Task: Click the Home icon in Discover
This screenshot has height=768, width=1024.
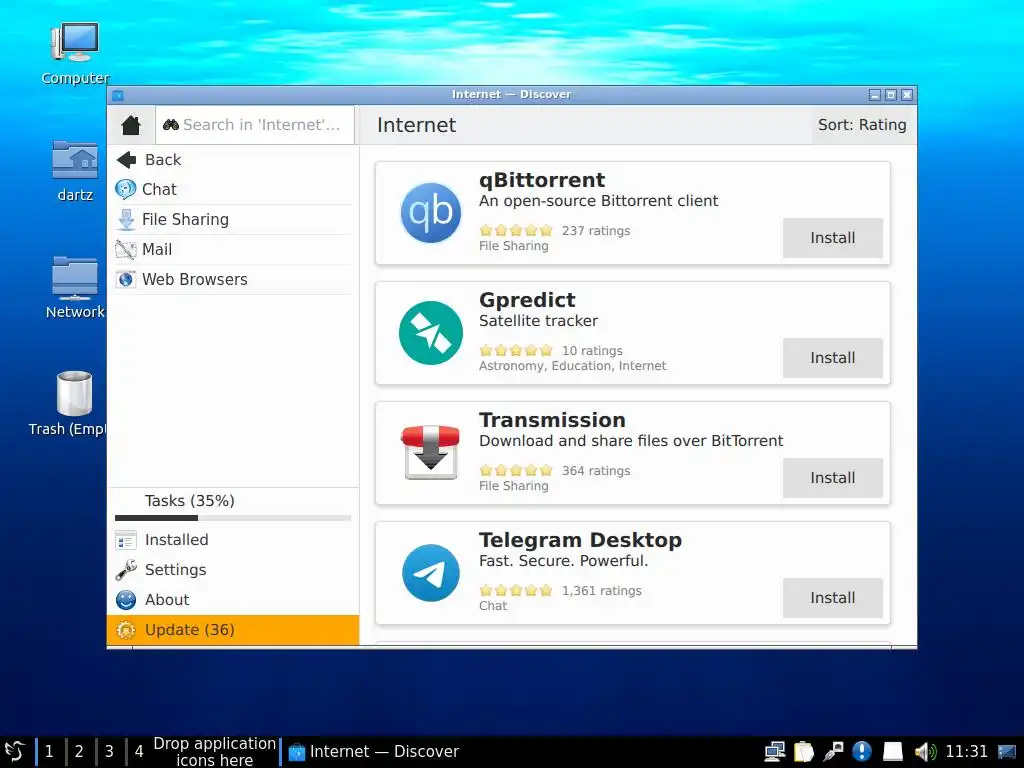Action: click(x=131, y=125)
